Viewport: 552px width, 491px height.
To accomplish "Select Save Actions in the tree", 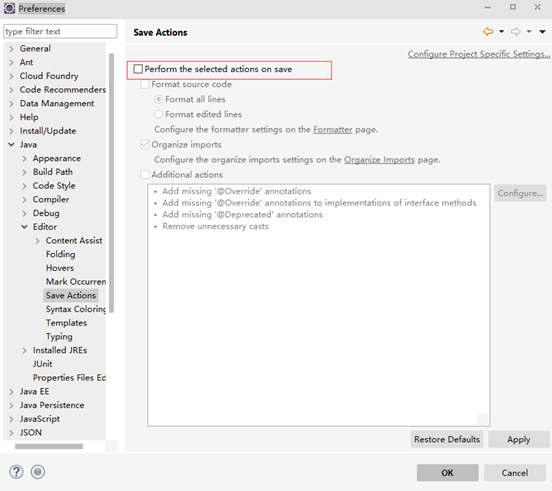I will click(x=71, y=295).
